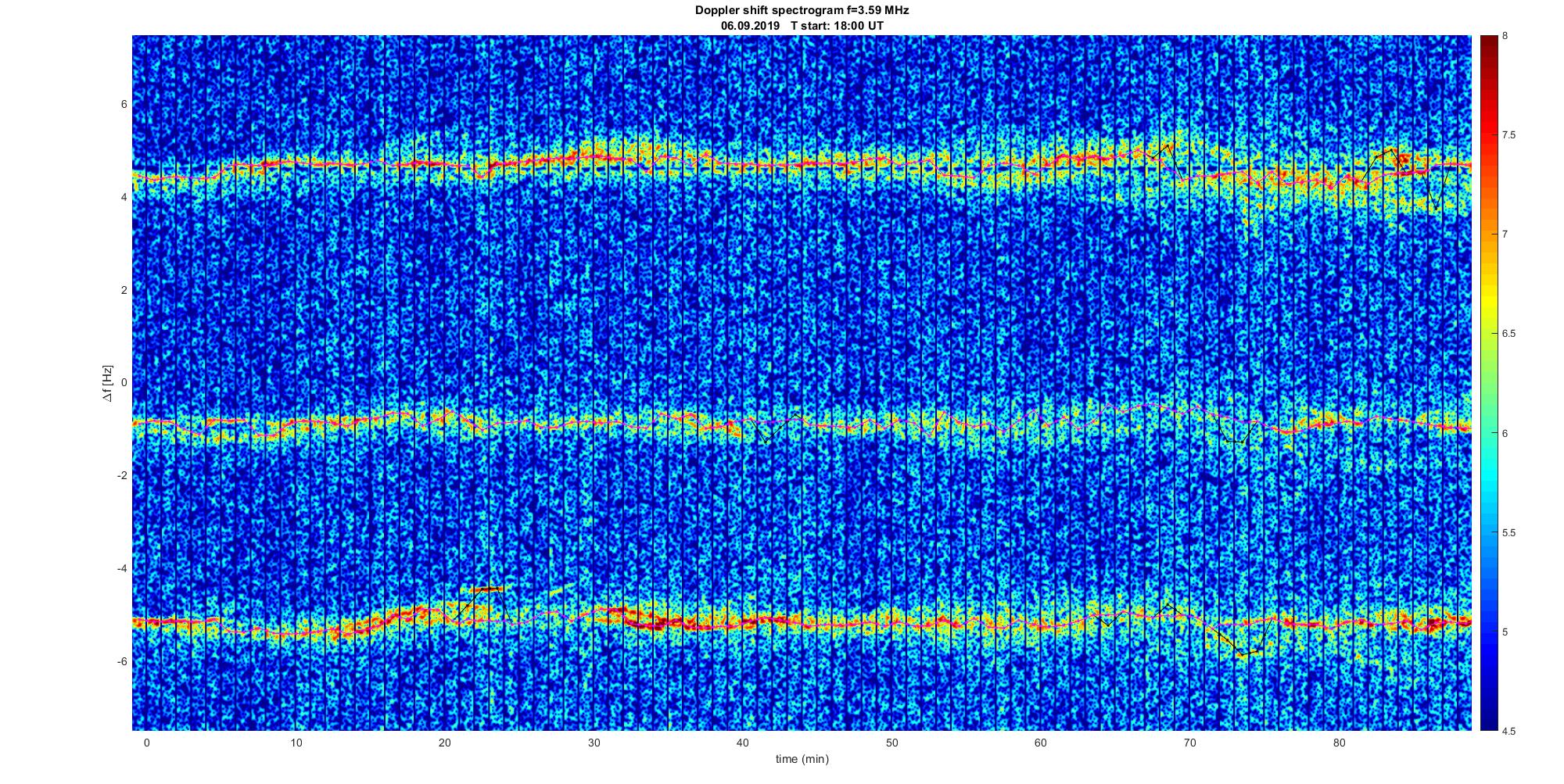The image size is (1564, 784).
Task: Click the x-axis tick label '50'
Action: [891, 743]
